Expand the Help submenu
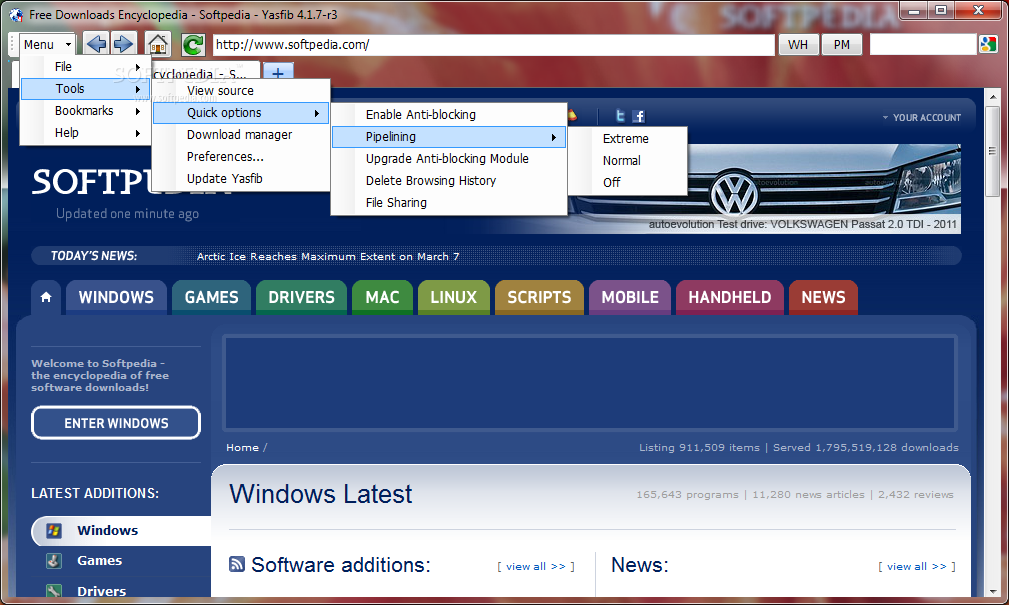 [86, 133]
